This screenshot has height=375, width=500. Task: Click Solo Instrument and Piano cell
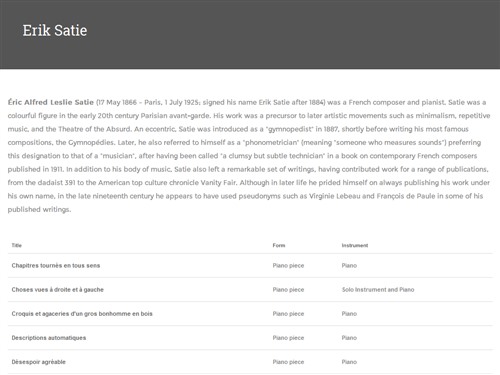(x=378, y=290)
